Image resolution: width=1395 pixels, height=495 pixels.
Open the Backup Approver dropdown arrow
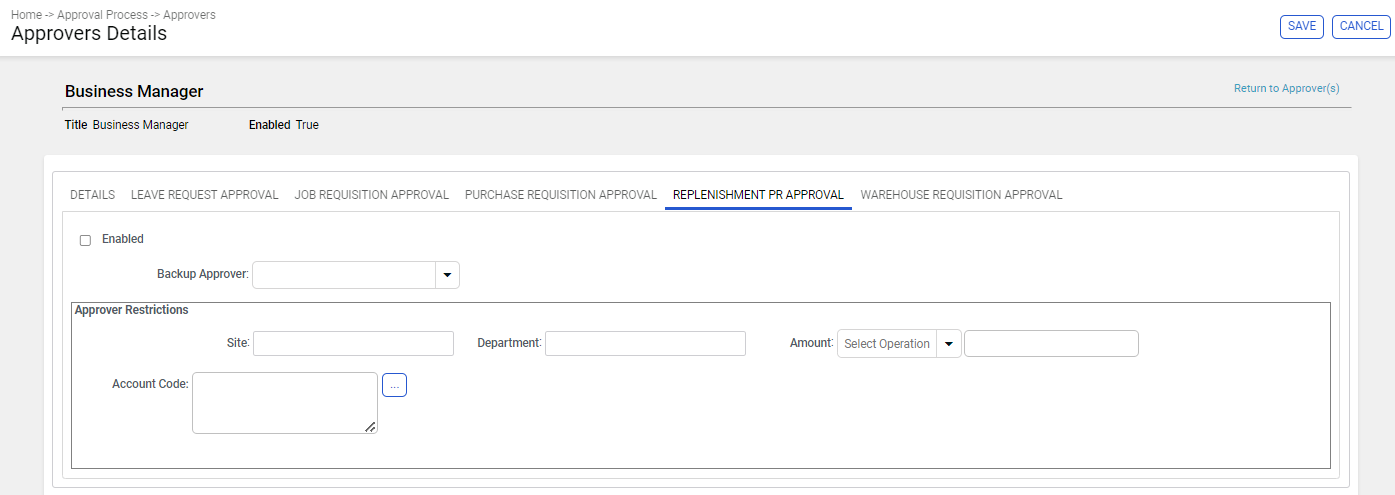click(447, 275)
